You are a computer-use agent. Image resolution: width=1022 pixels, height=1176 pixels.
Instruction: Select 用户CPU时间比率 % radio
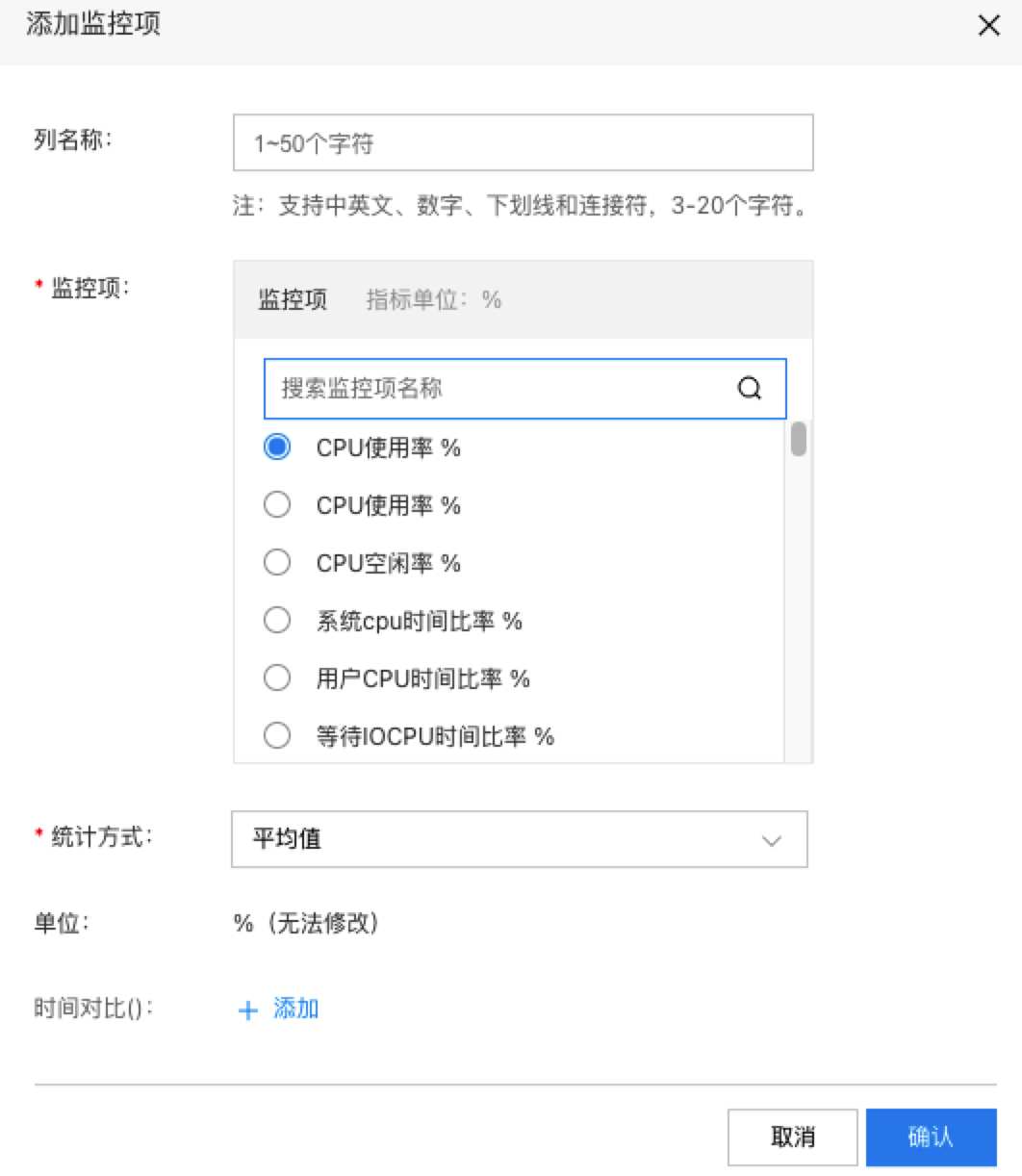277,677
